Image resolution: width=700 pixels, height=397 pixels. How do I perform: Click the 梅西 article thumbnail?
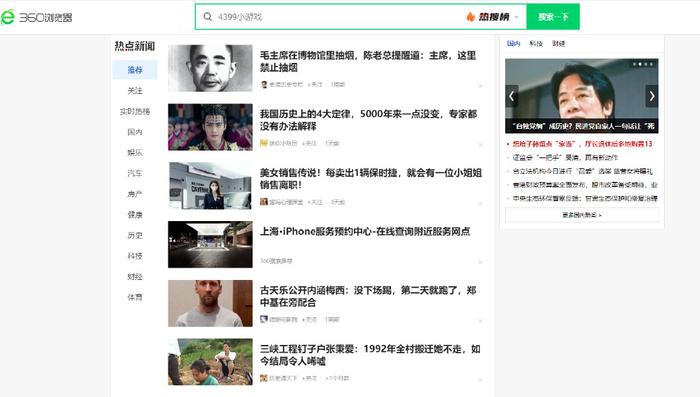pos(210,303)
